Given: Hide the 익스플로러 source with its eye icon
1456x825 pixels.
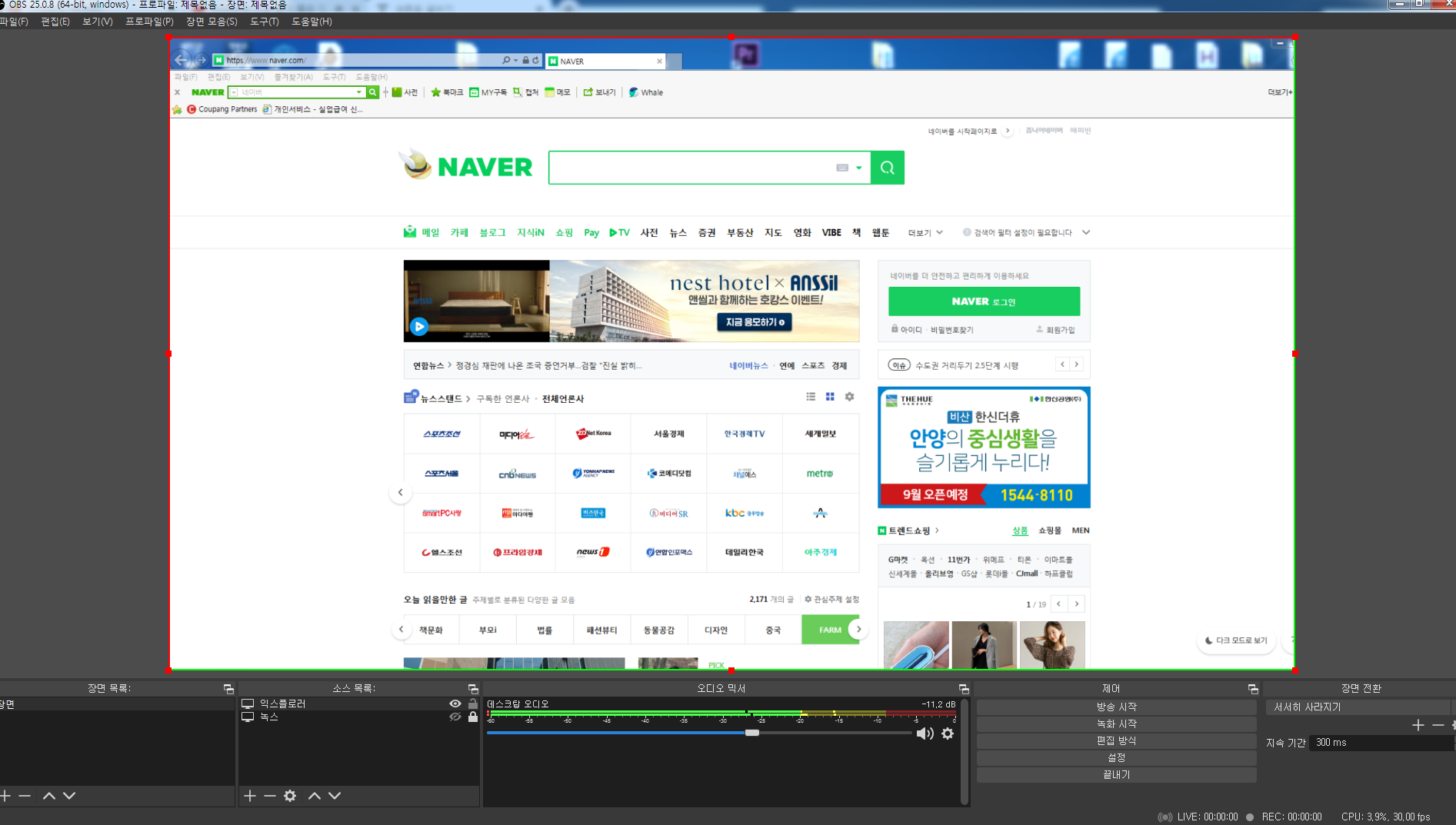Looking at the screenshot, I should (x=455, y=704).
